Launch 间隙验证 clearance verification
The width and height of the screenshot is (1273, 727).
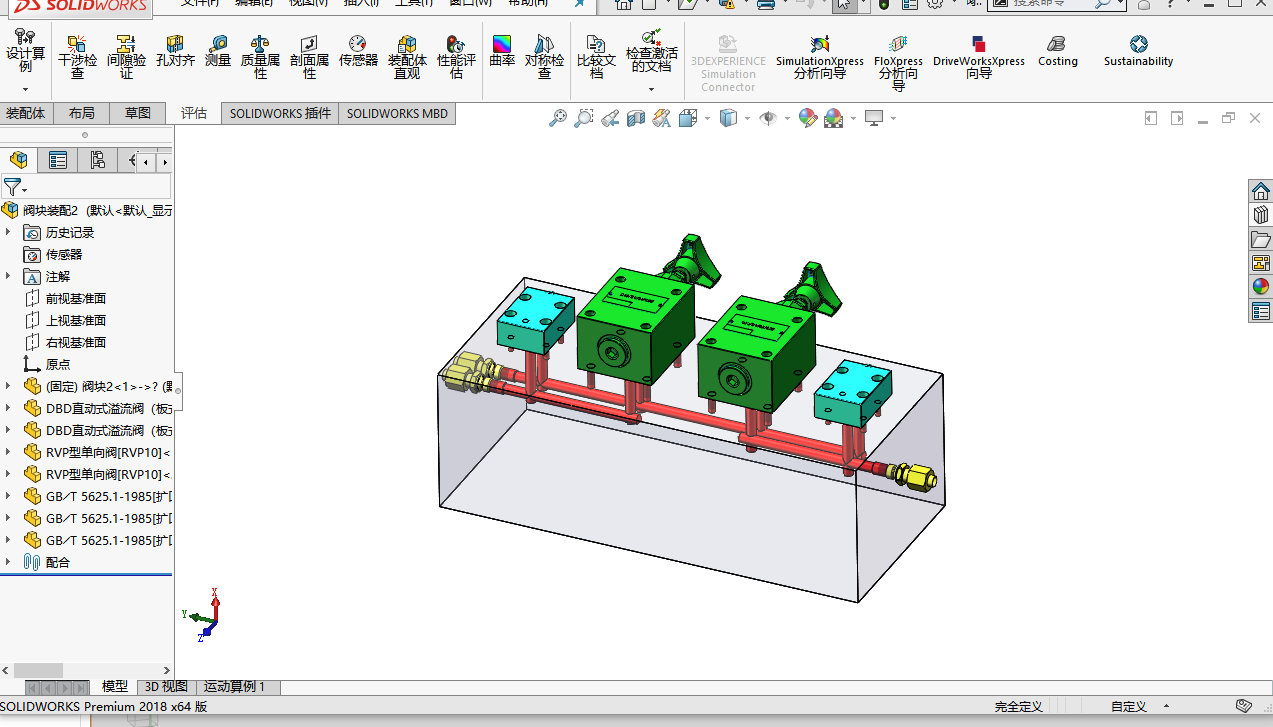pos(126,56)
